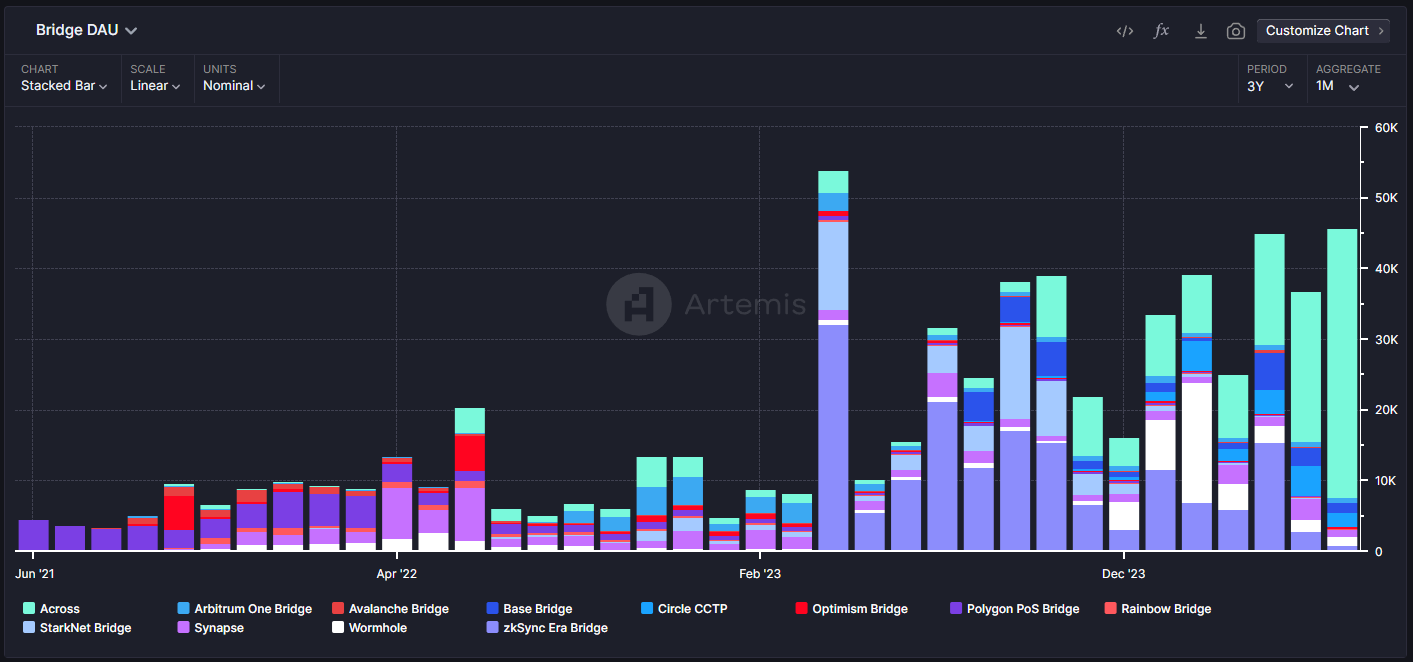Screen dimensions: 1413x662
Task: Click the Artemis watermark logo
Action: coord(637,304)
